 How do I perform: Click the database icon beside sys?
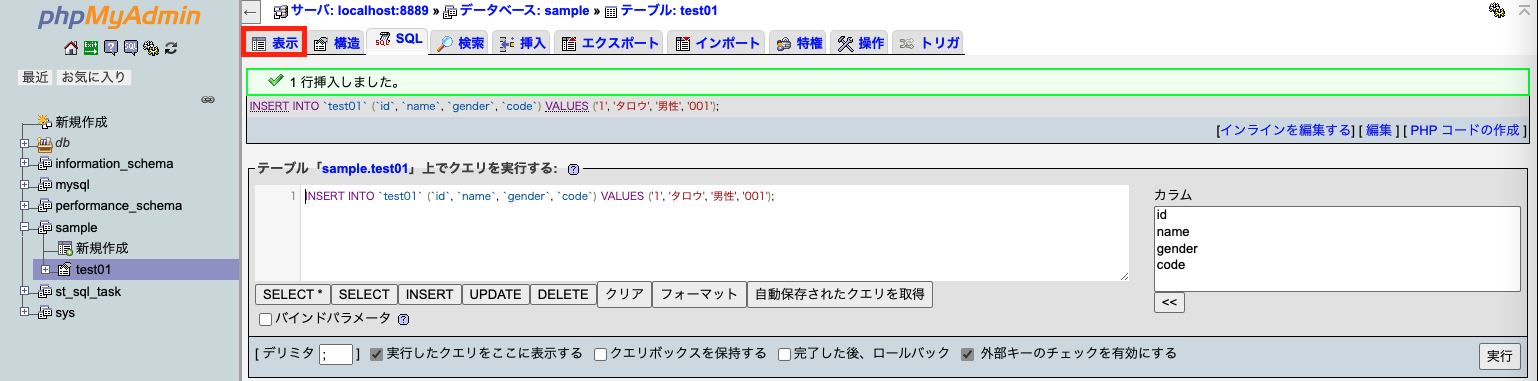[x=45, y=312]
